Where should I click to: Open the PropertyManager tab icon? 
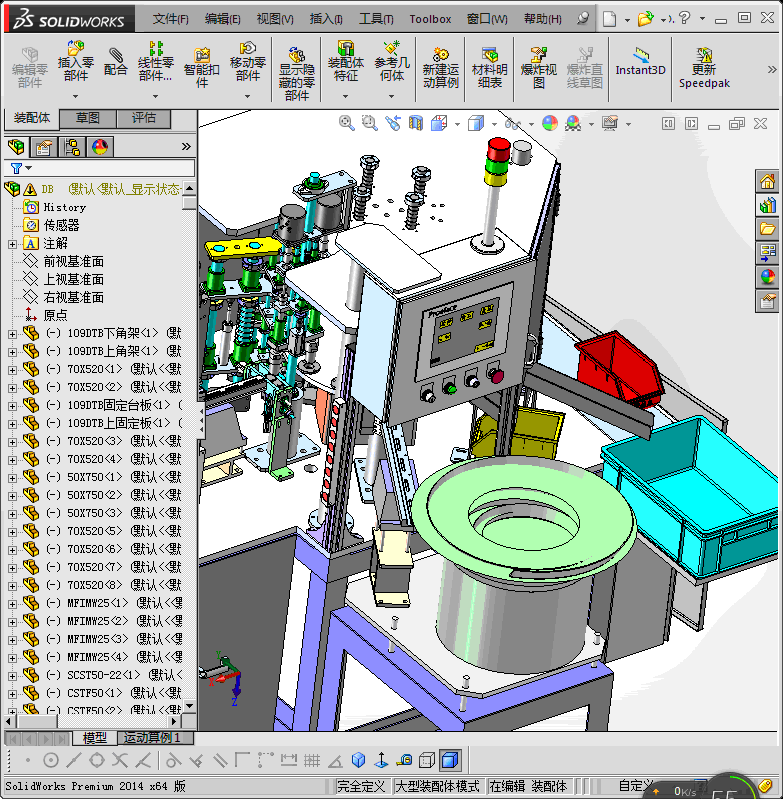(44, 147)
